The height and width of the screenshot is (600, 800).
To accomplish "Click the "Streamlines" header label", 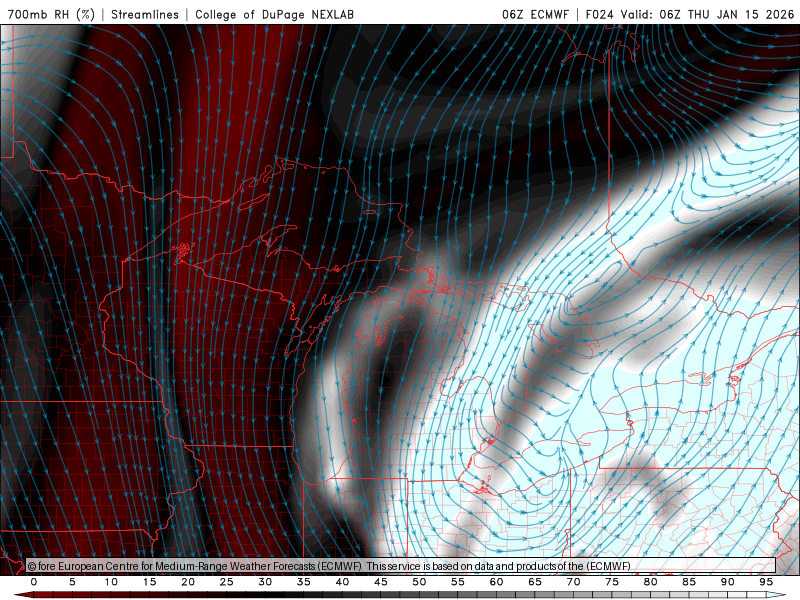I will 145,14.
